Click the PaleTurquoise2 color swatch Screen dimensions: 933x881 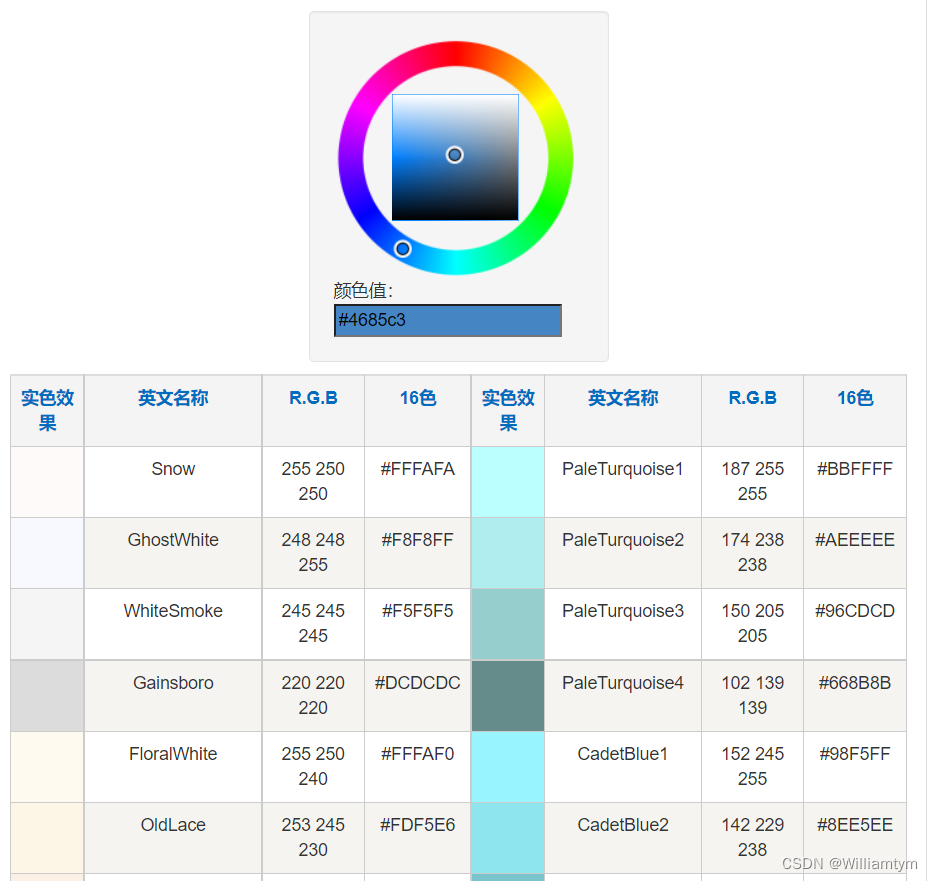tap(508, 553)
